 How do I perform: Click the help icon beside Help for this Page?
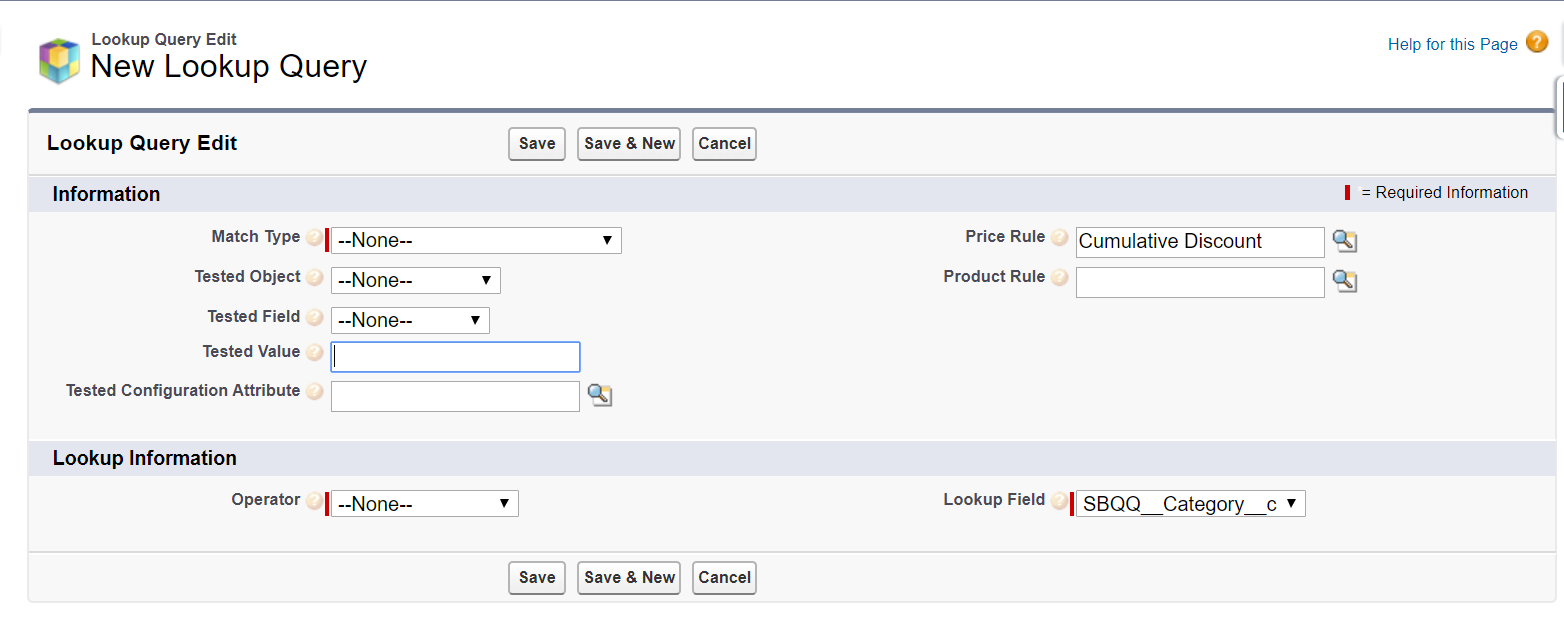pos(1537,43)
